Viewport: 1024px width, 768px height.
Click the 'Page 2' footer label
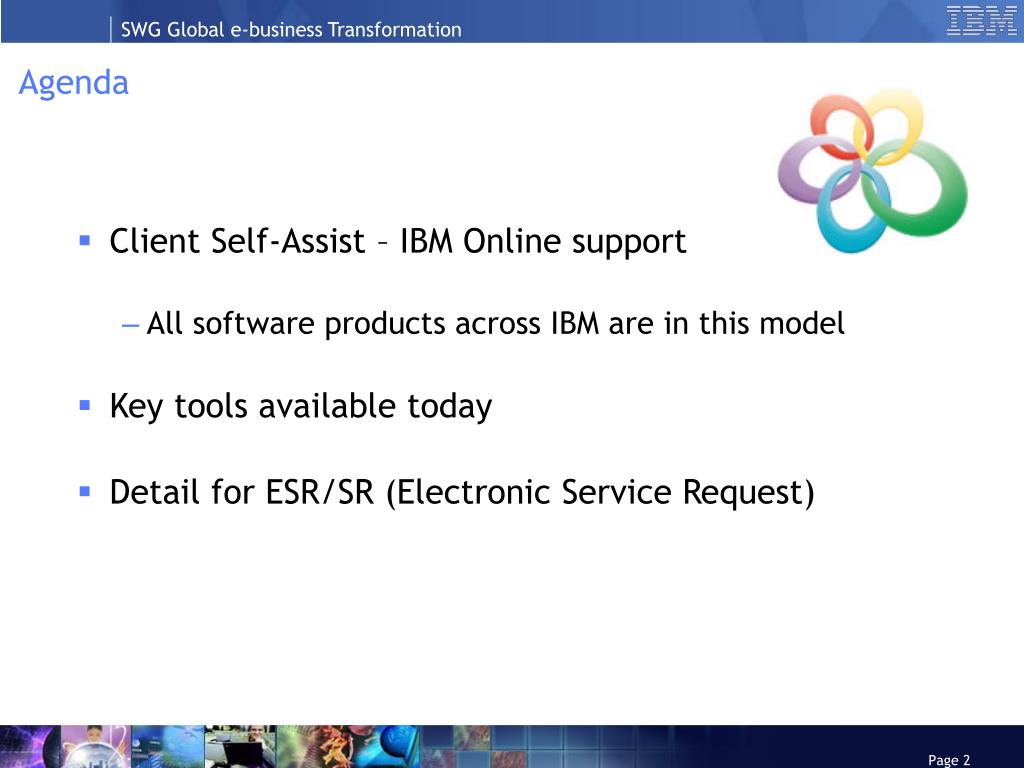point(949,760)
